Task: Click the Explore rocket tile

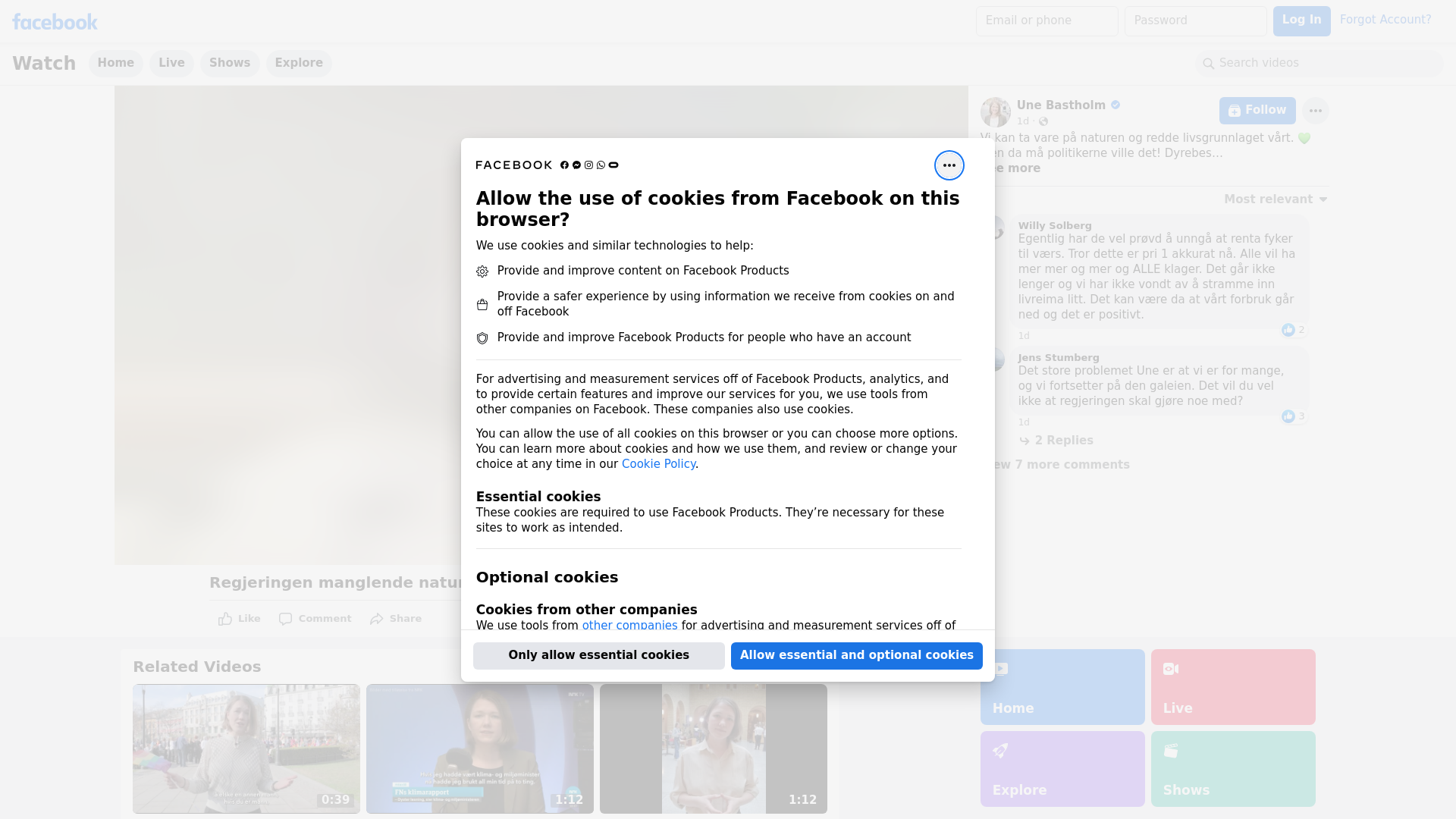Action: point(1062,768)
